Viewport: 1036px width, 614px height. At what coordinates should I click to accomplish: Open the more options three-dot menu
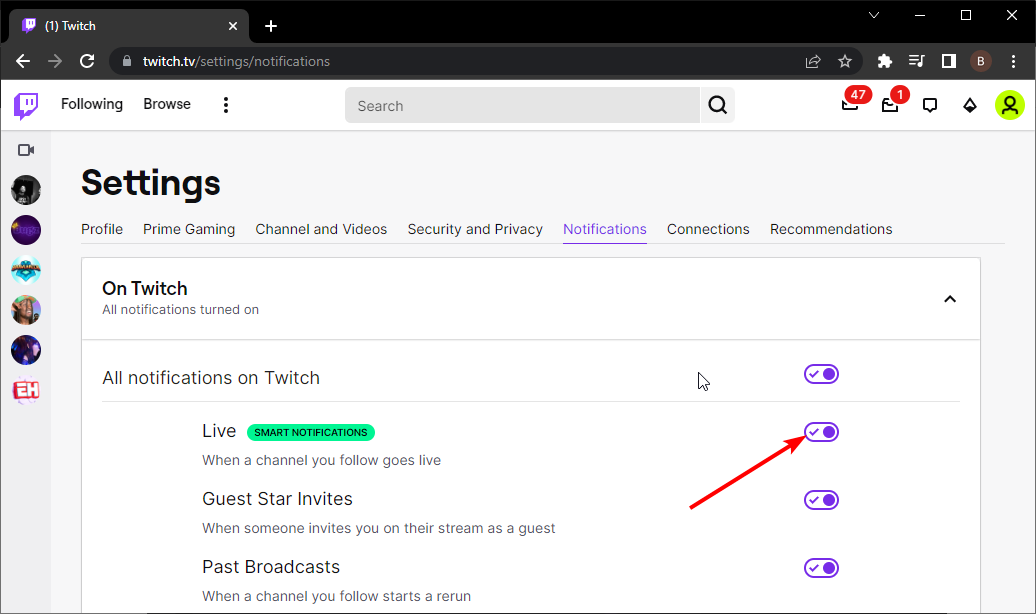(x=226, y=105)
